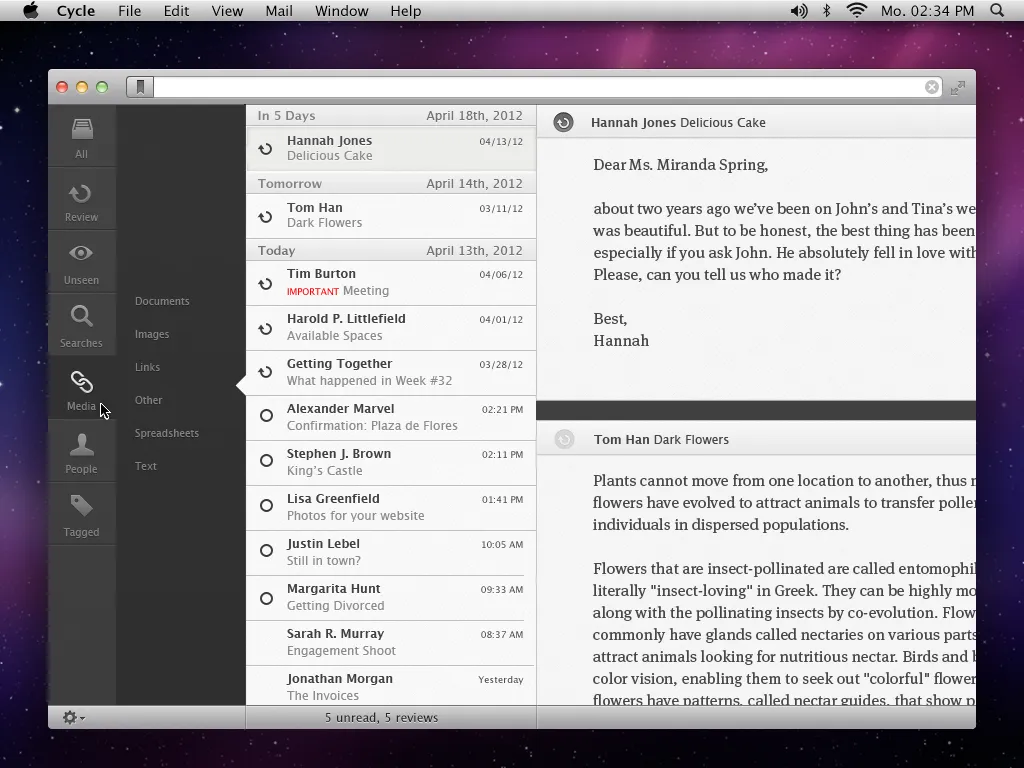Open the gear settings dropdown

click(x=73, y=717)
